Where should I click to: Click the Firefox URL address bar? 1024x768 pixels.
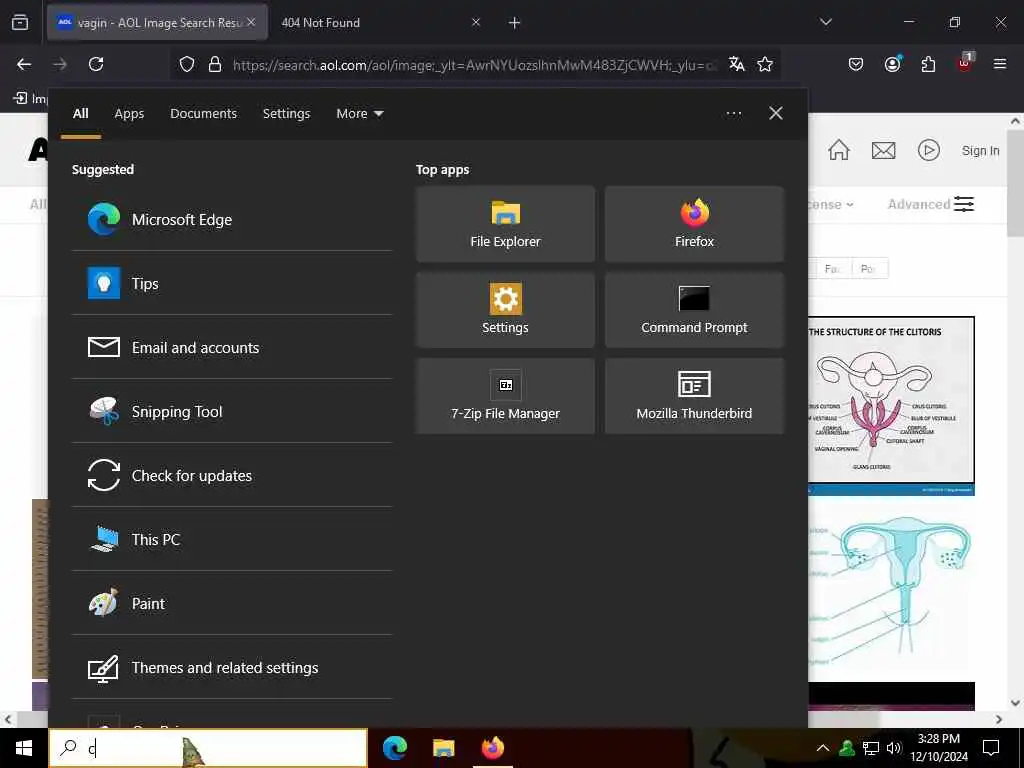point(473,65)
